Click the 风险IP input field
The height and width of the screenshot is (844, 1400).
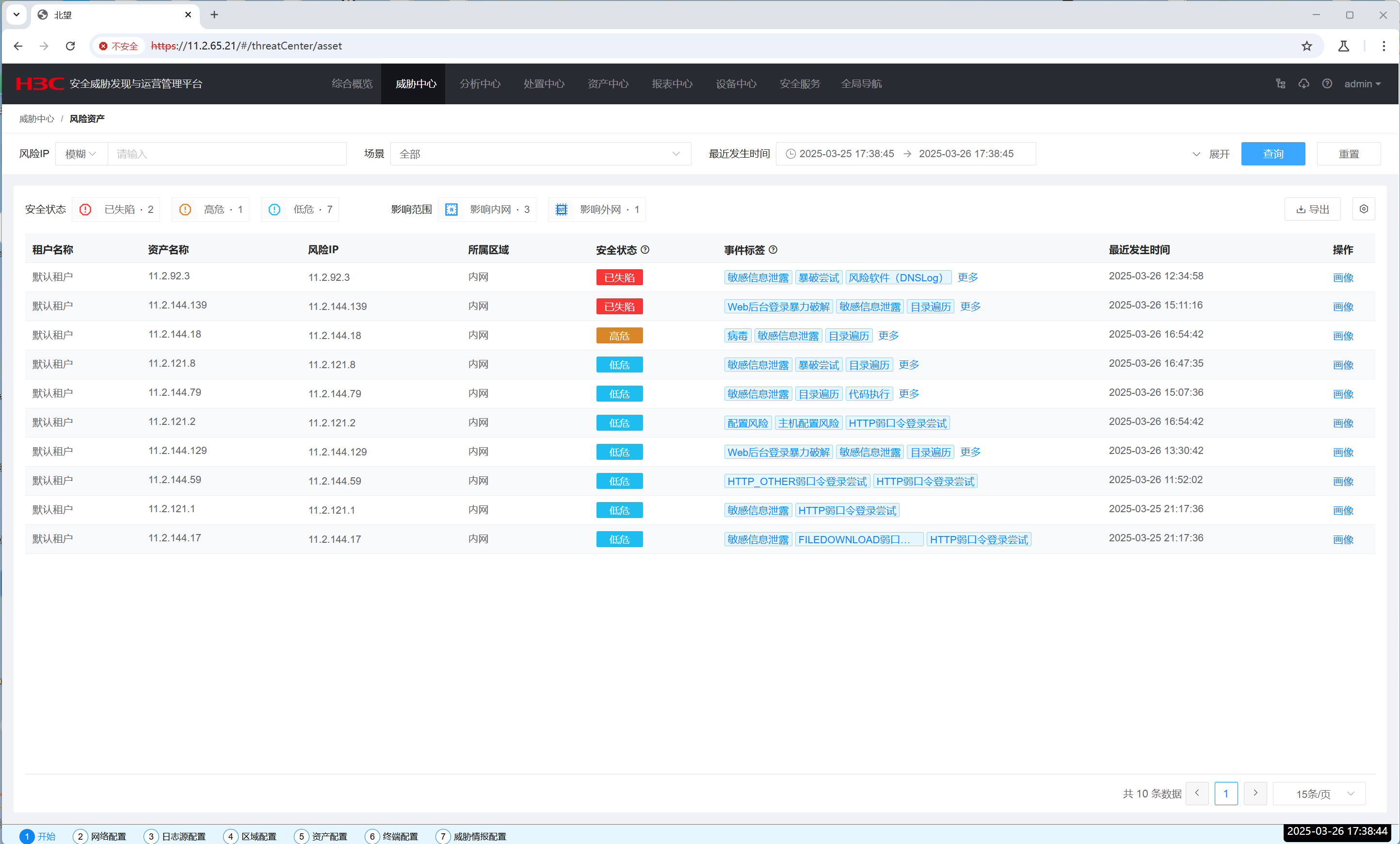226,153
